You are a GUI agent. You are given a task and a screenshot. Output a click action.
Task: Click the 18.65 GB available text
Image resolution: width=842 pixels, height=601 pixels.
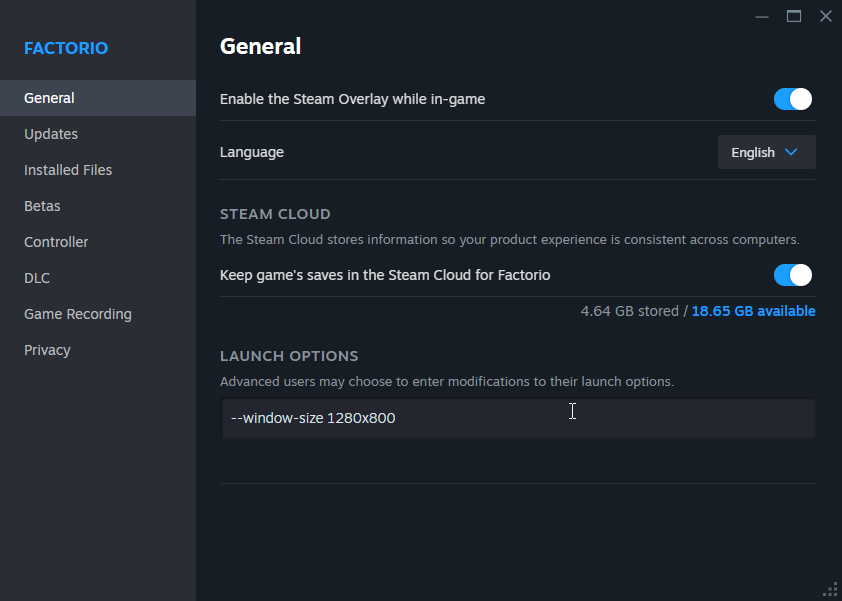click(x=753, y=311)
